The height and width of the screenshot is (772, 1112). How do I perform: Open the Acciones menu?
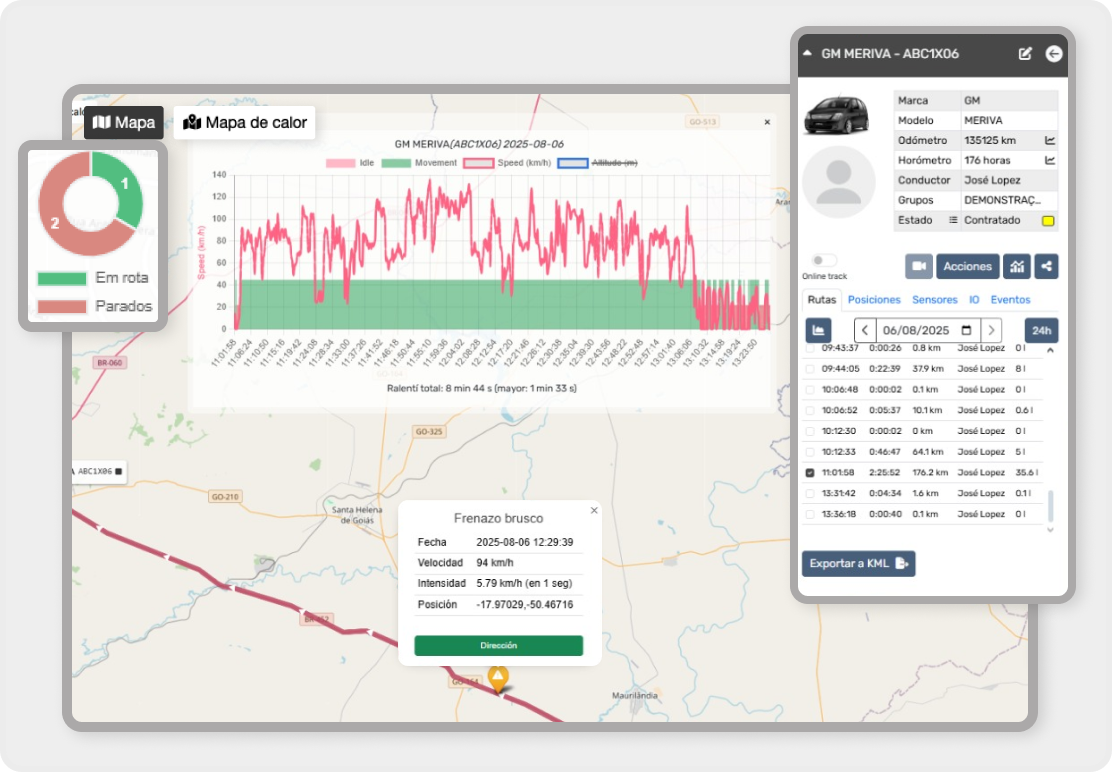click(967, 267)
